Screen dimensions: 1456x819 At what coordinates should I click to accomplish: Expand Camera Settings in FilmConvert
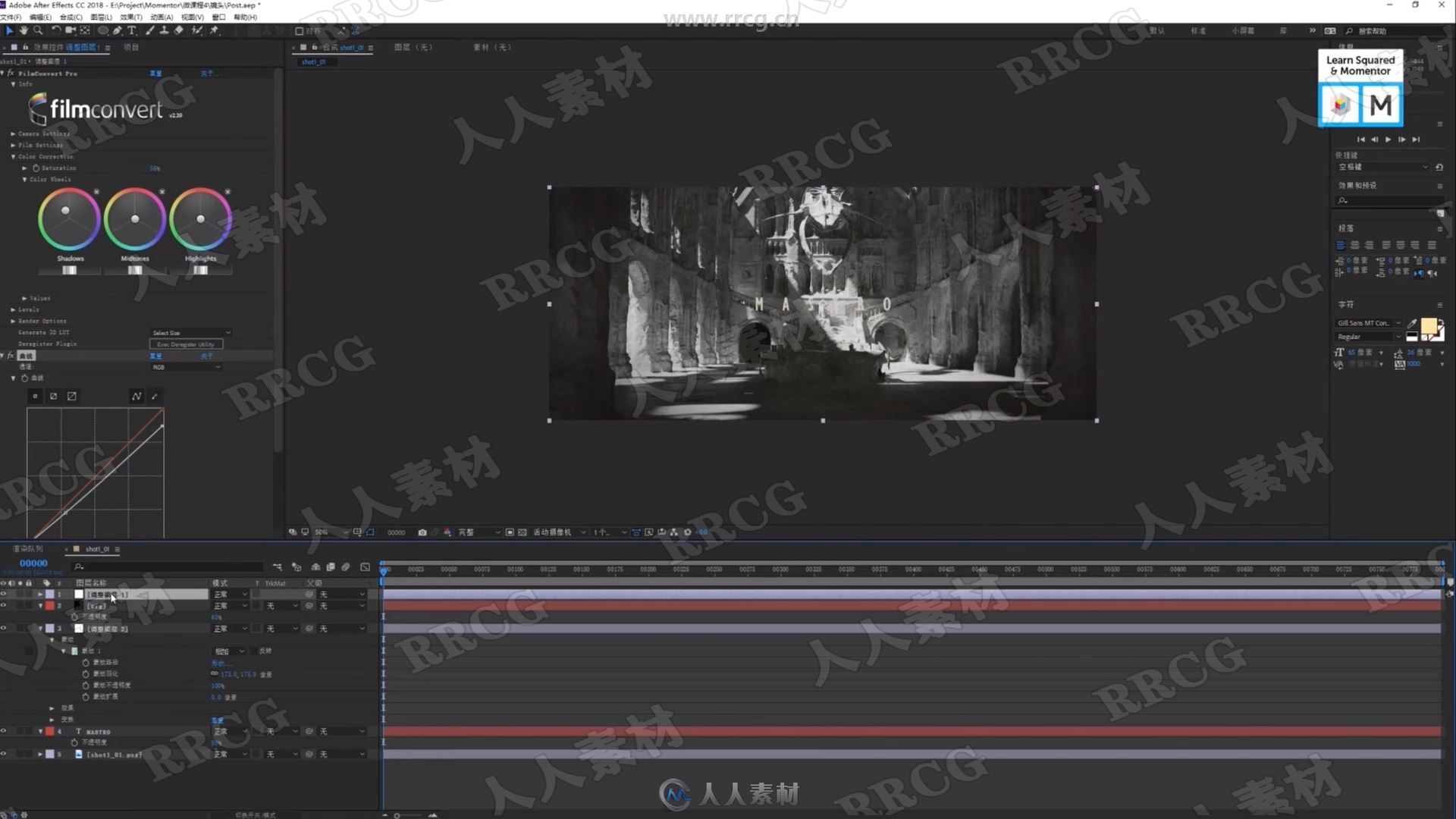click(x=13, y=133)
